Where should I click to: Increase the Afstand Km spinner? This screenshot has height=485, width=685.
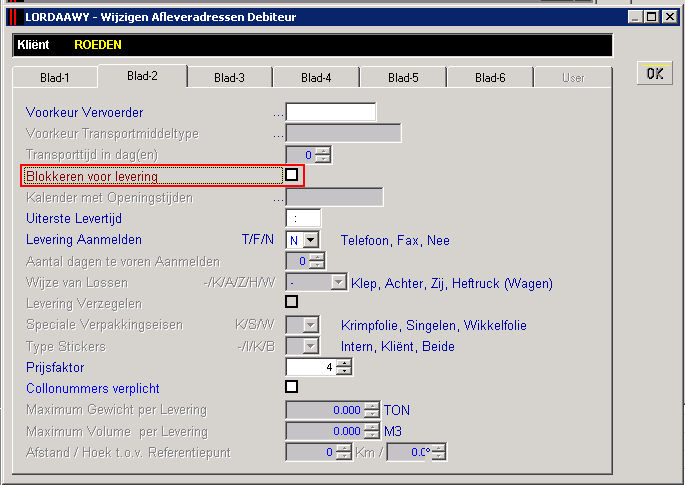pyautogui.click(x=344, y=448)
